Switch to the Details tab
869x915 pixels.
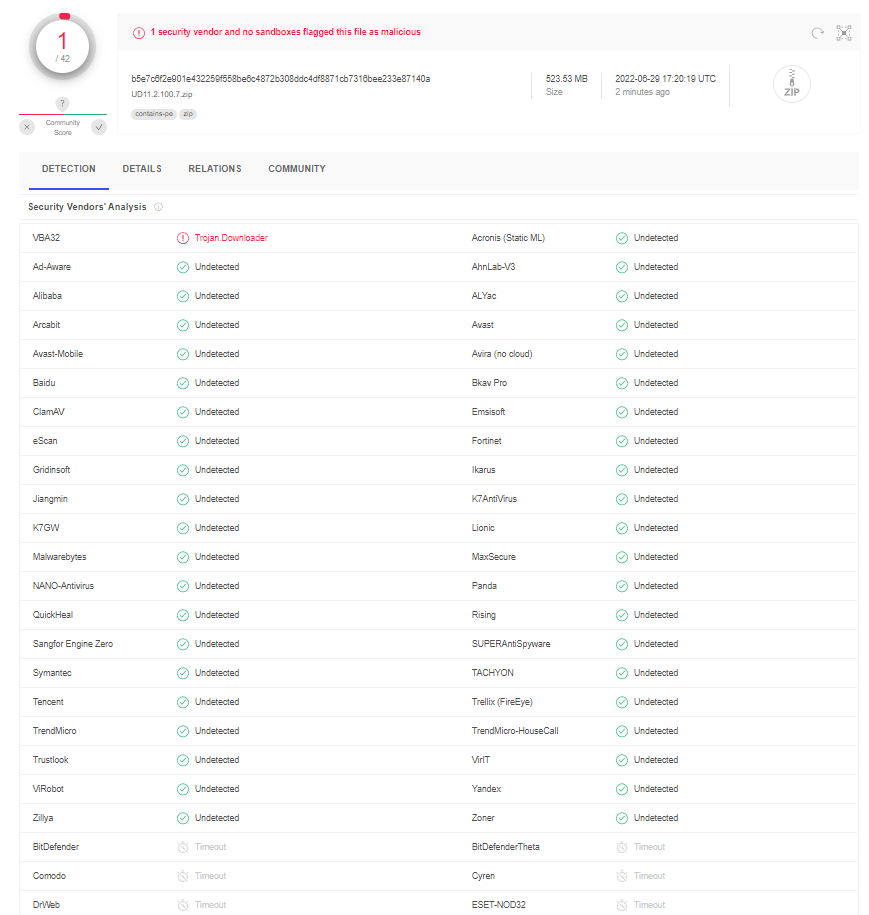point(142,169)
